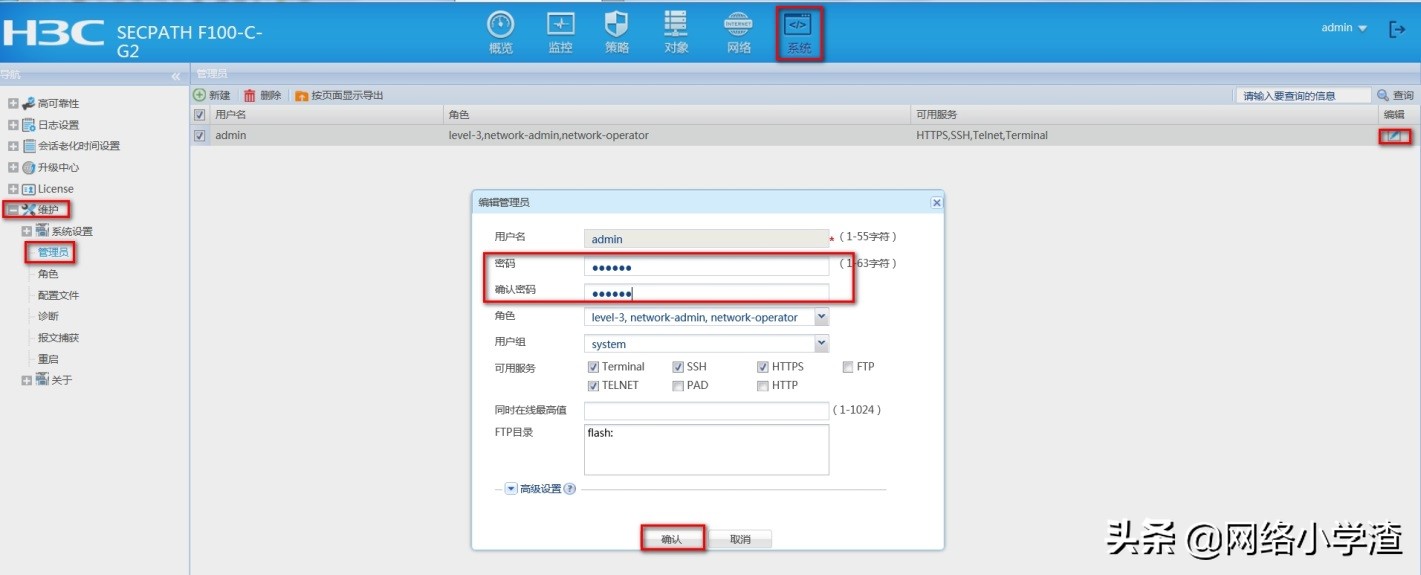Open the 网络 network globe icon
Screen dimensions: 1421x575
point(738,24)
